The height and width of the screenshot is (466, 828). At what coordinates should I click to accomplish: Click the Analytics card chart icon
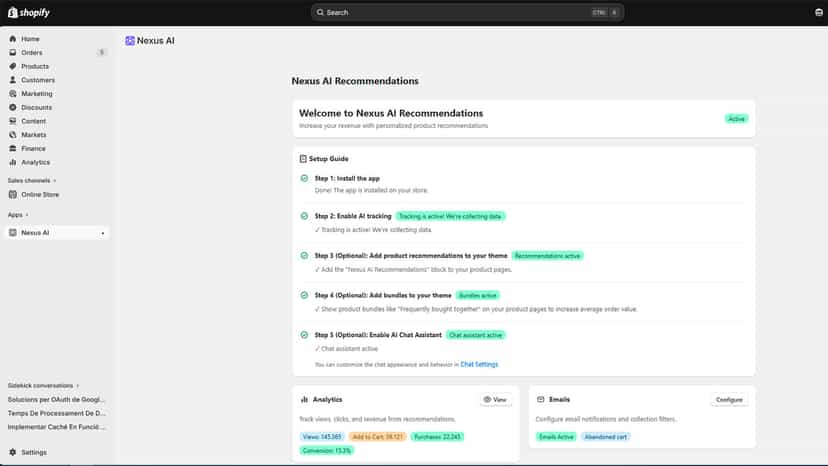[x=304, y=399]
